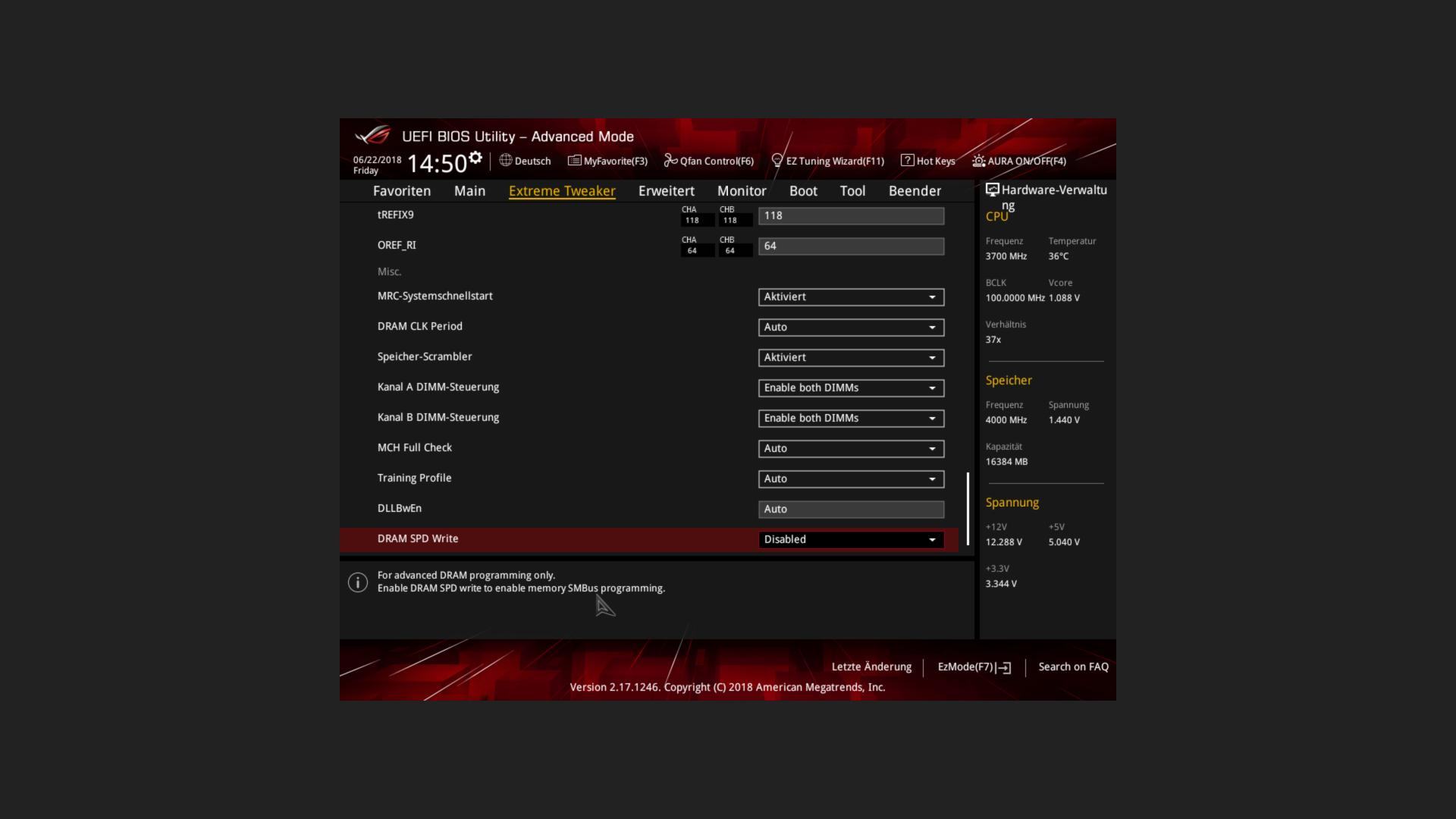Open DRAM SPD Write dropdown

tap(851, 539)
